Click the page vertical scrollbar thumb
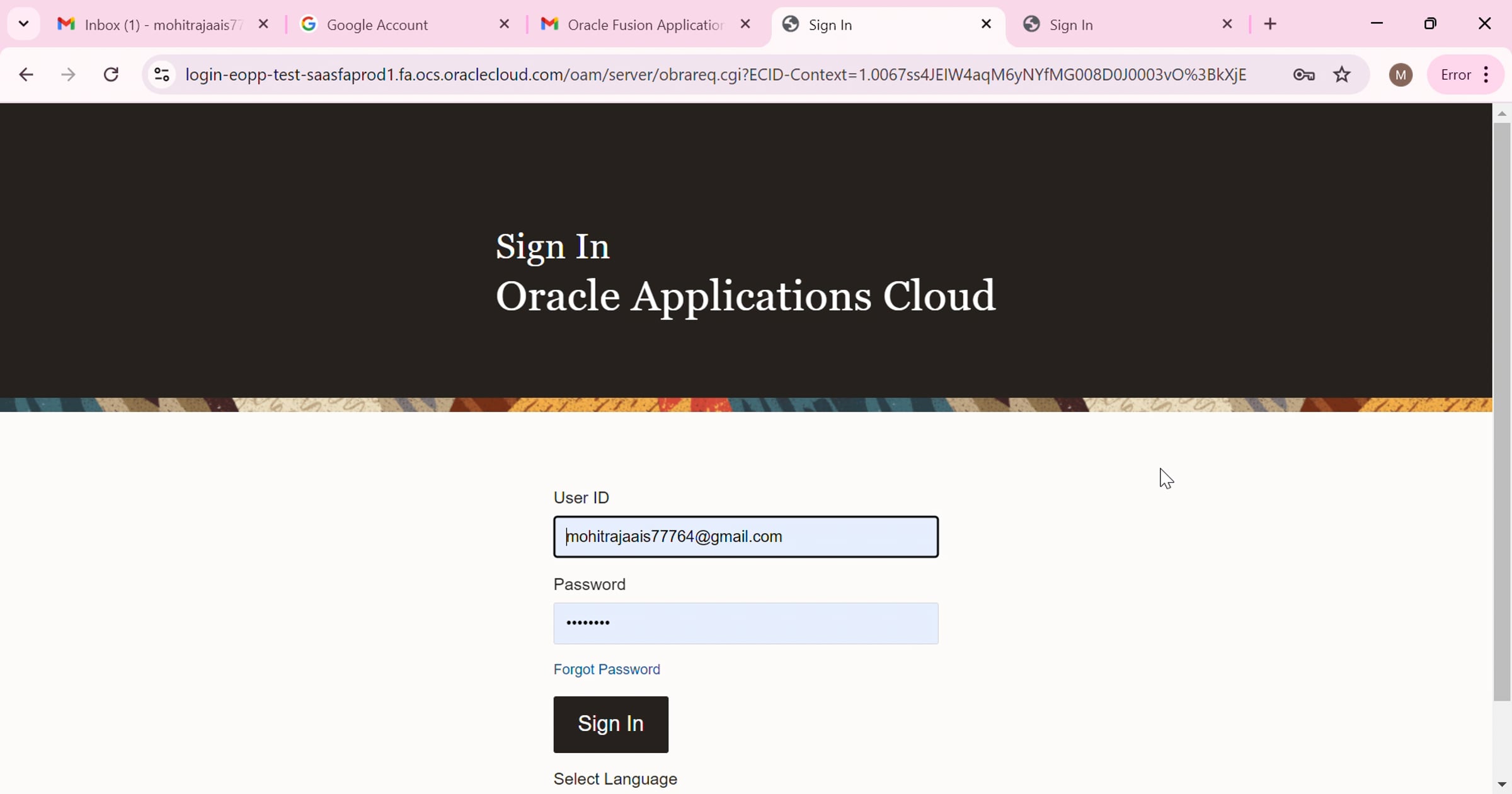Image resolution: width=1512 pixels, height=794 pixels. click(x=1502, y=412)
